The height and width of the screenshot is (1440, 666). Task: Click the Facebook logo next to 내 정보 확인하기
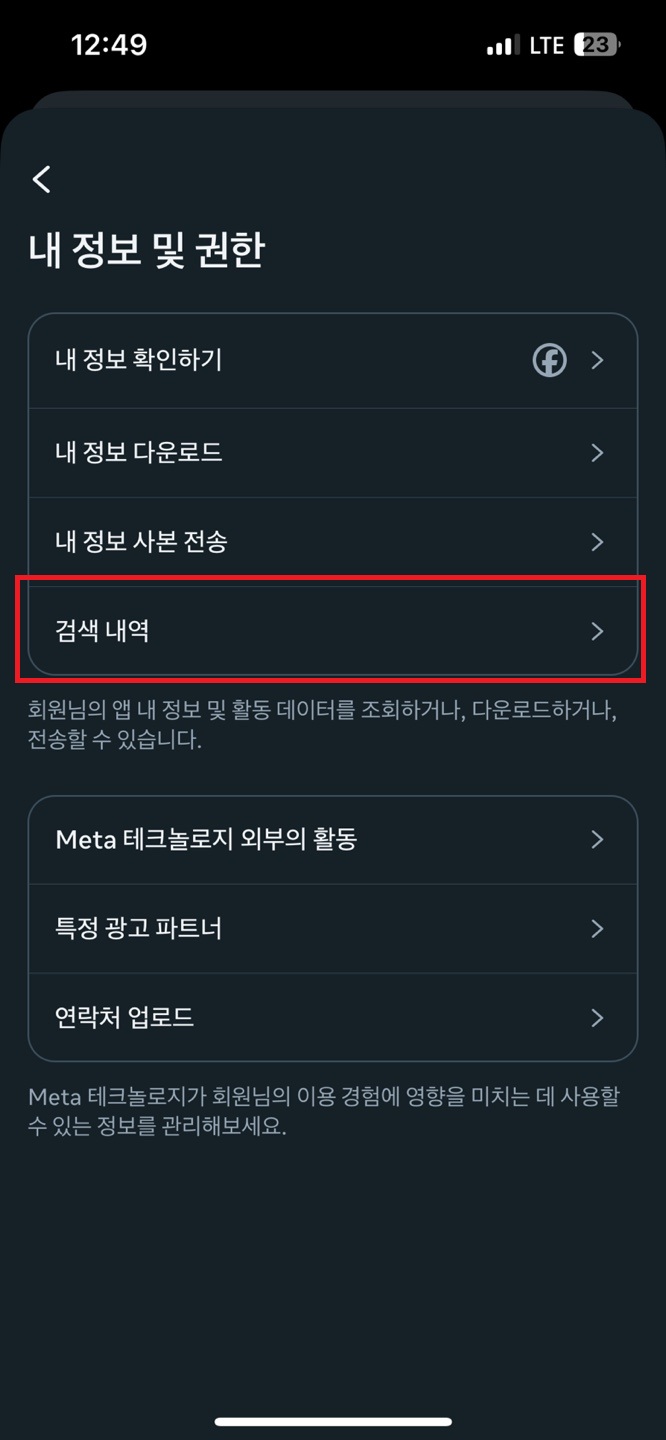tap(549, 361)
